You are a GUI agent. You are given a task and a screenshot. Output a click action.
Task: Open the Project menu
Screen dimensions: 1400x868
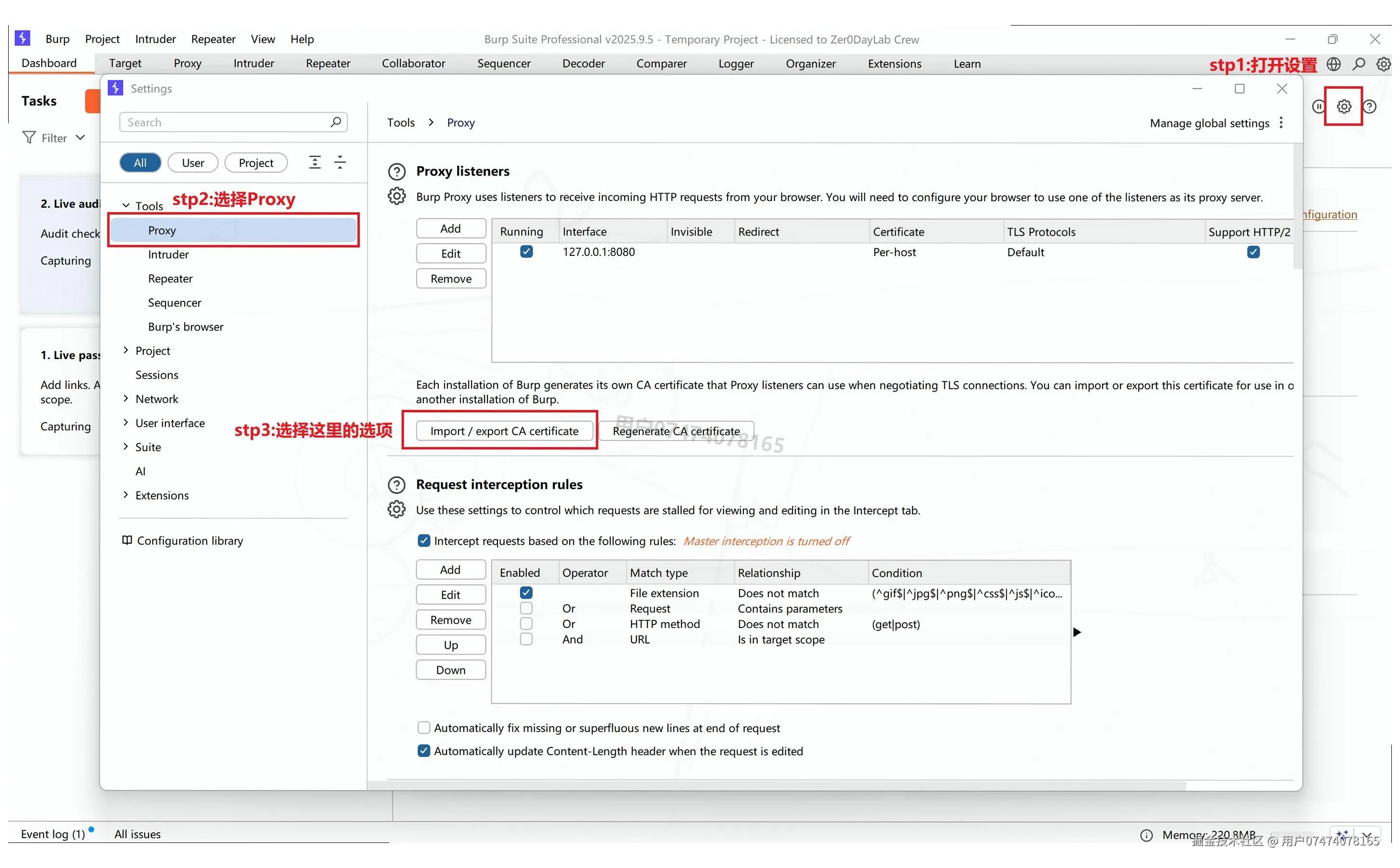pos(102,39)
